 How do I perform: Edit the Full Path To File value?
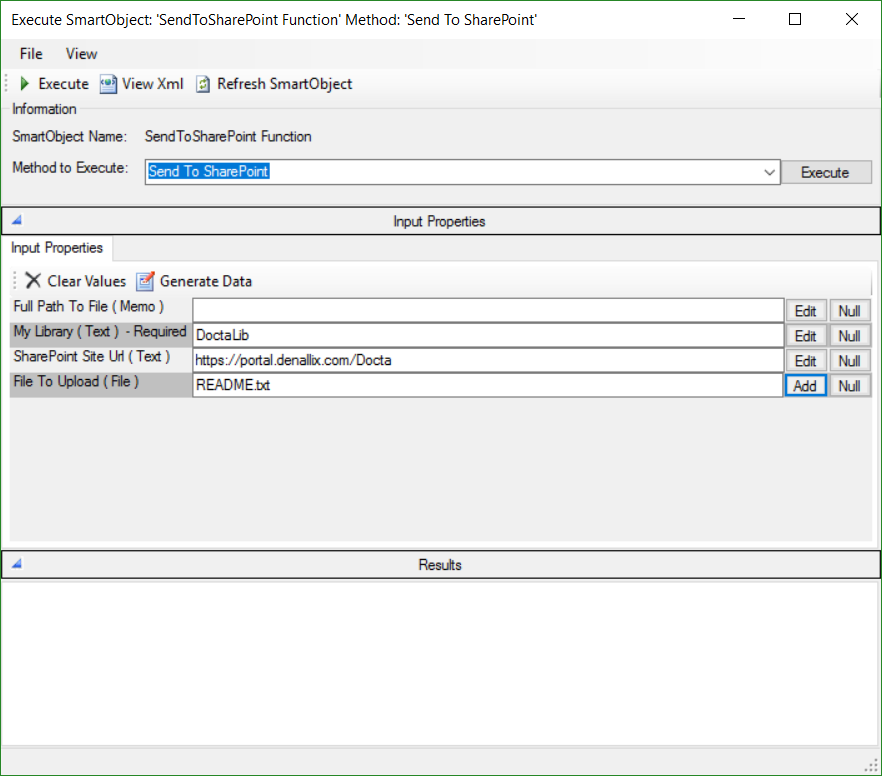pos(805,310)
